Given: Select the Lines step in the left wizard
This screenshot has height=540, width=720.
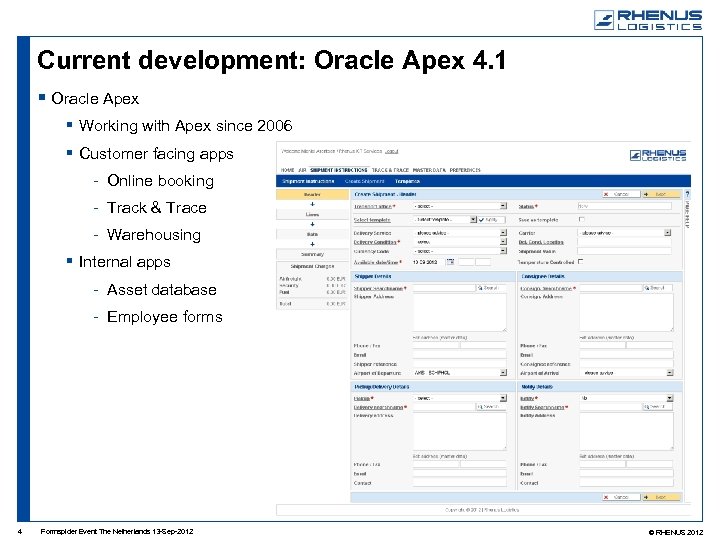Looking at the screenshot, I should [x=312, y=214].
